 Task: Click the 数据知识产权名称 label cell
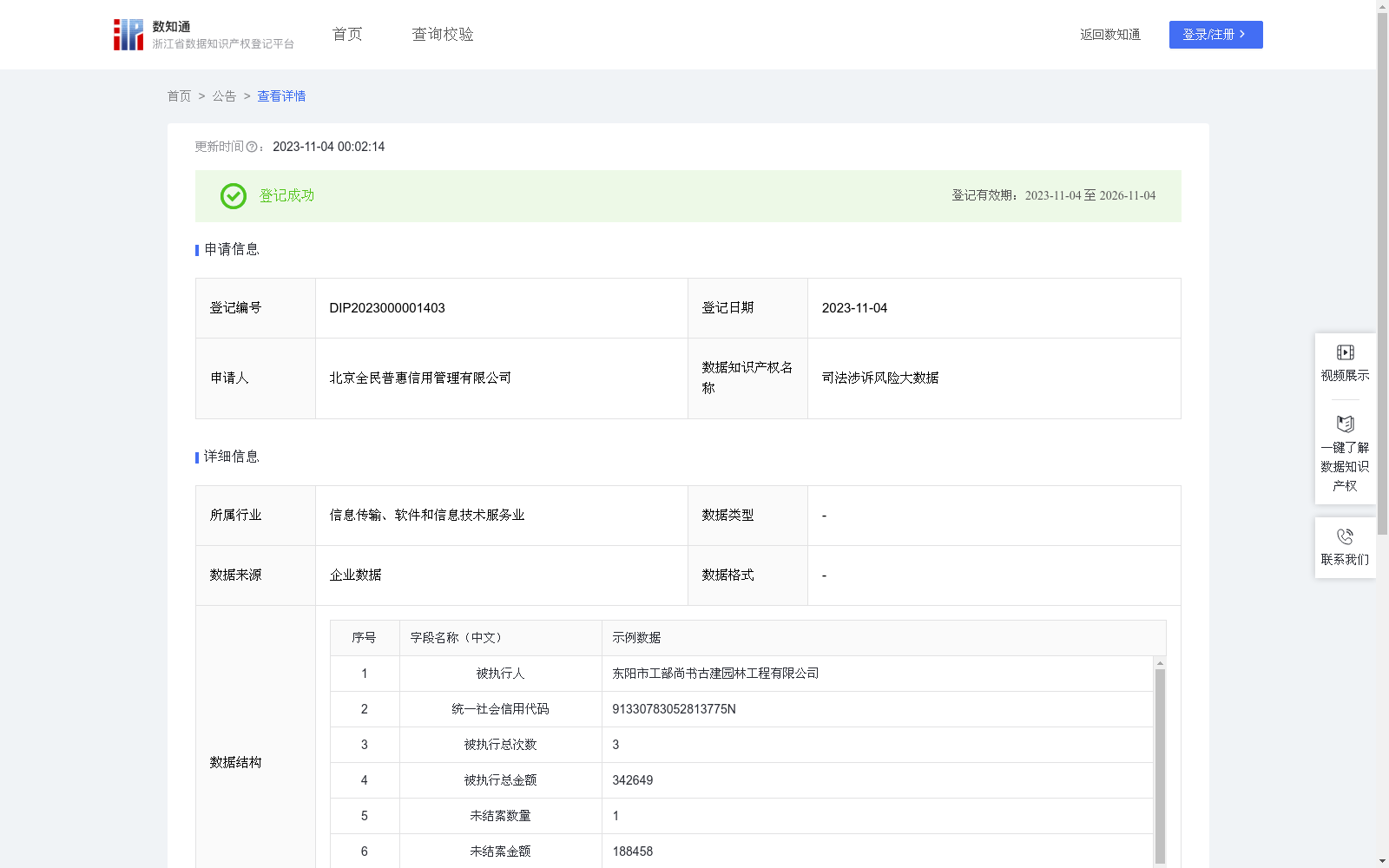[x=747, y=378]
